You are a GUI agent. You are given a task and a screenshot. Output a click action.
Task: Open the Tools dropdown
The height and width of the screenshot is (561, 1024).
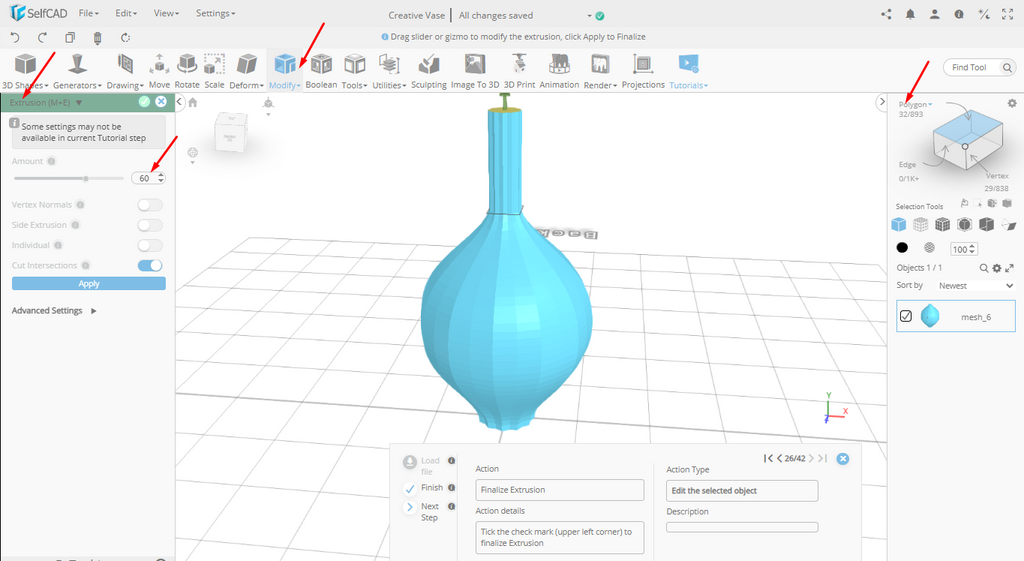tap(354, 71)
